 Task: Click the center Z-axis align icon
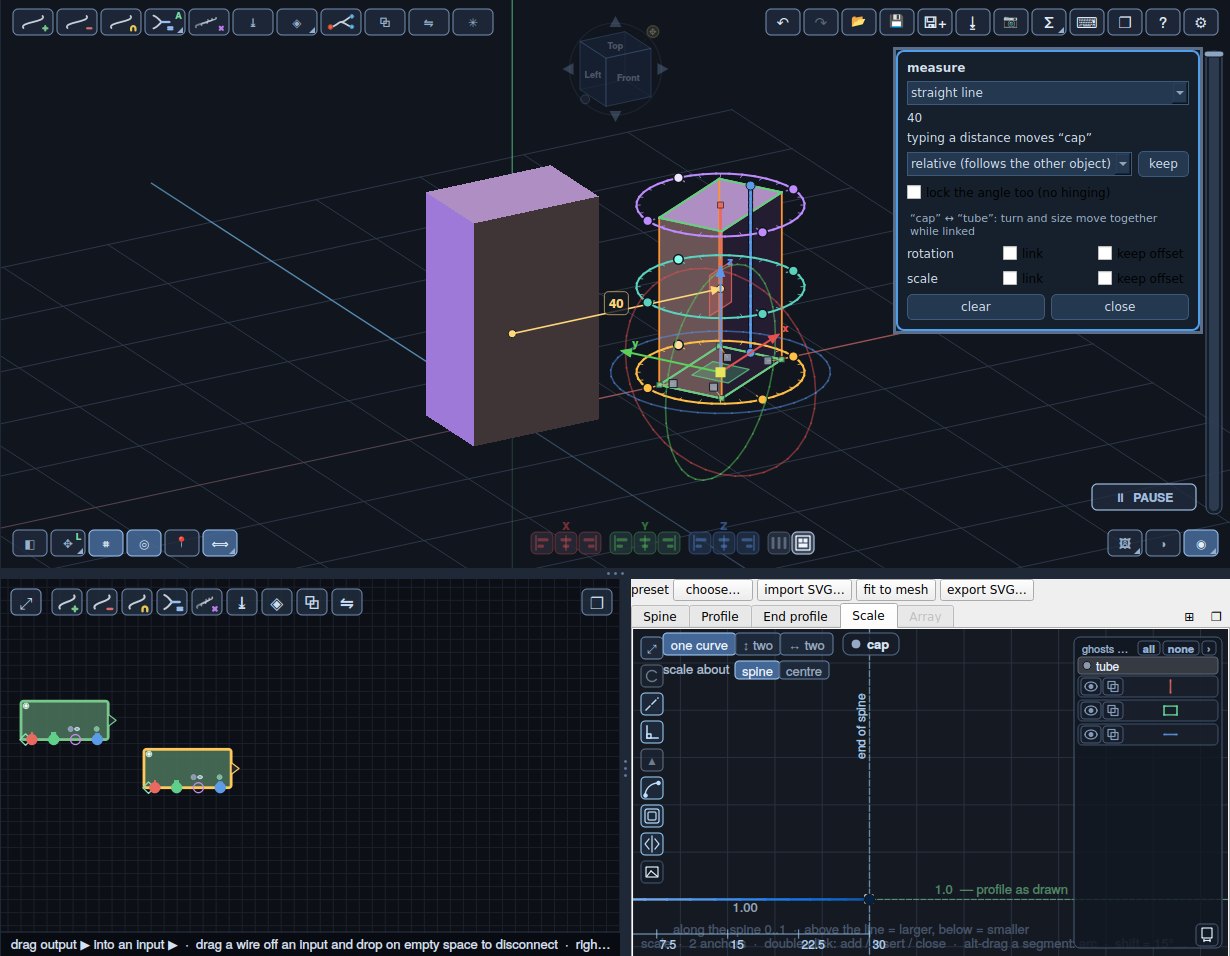724,543
